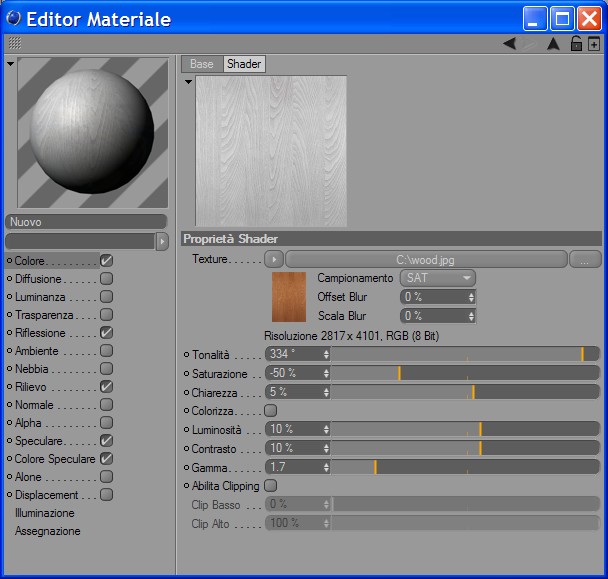The width and height of the screenshot is (608, 579).
Task: Click the up arrow navigation icon
Action: (x=553, y=44)
